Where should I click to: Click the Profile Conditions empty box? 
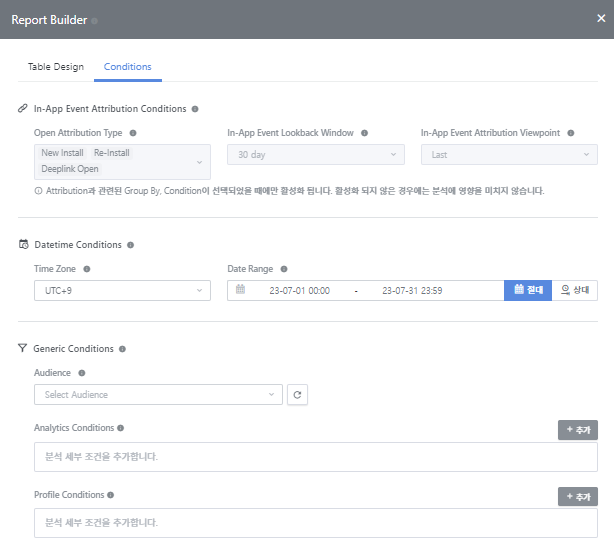[316, 523]
